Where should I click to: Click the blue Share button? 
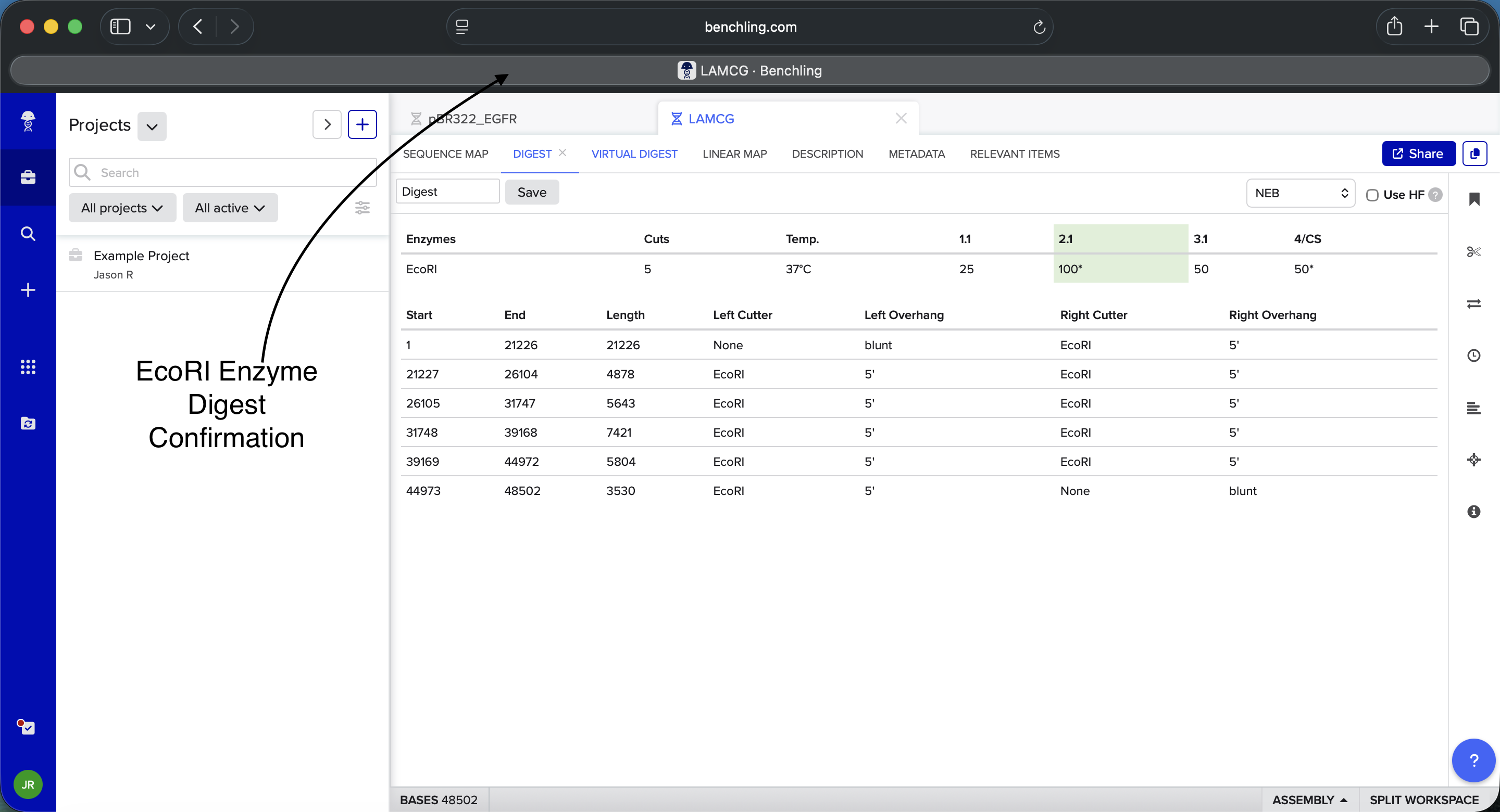click(x=1418, y=154)
